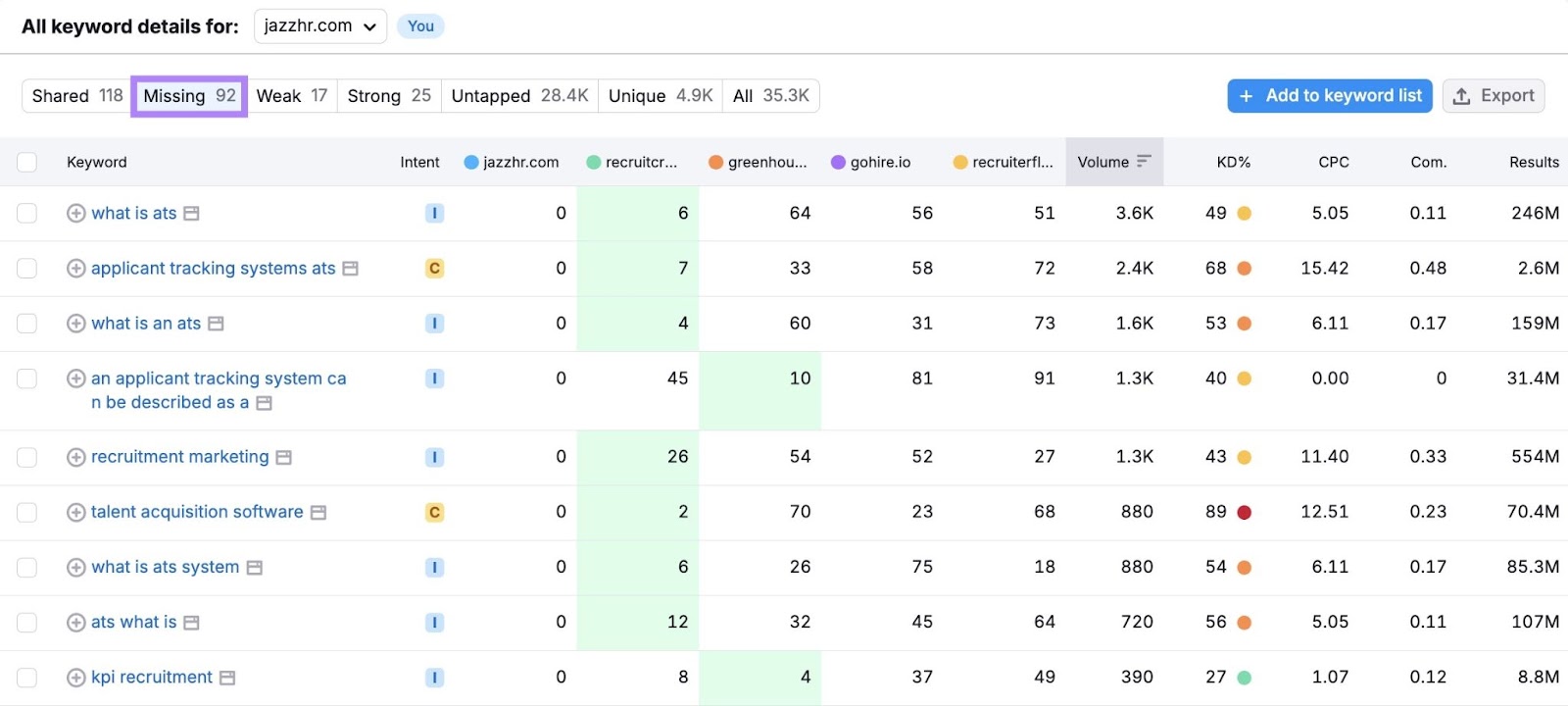Click the plus icon next to 'recruitment marketing'
The width and height of the screenshot is (1568, 706).
pos(75,457)
